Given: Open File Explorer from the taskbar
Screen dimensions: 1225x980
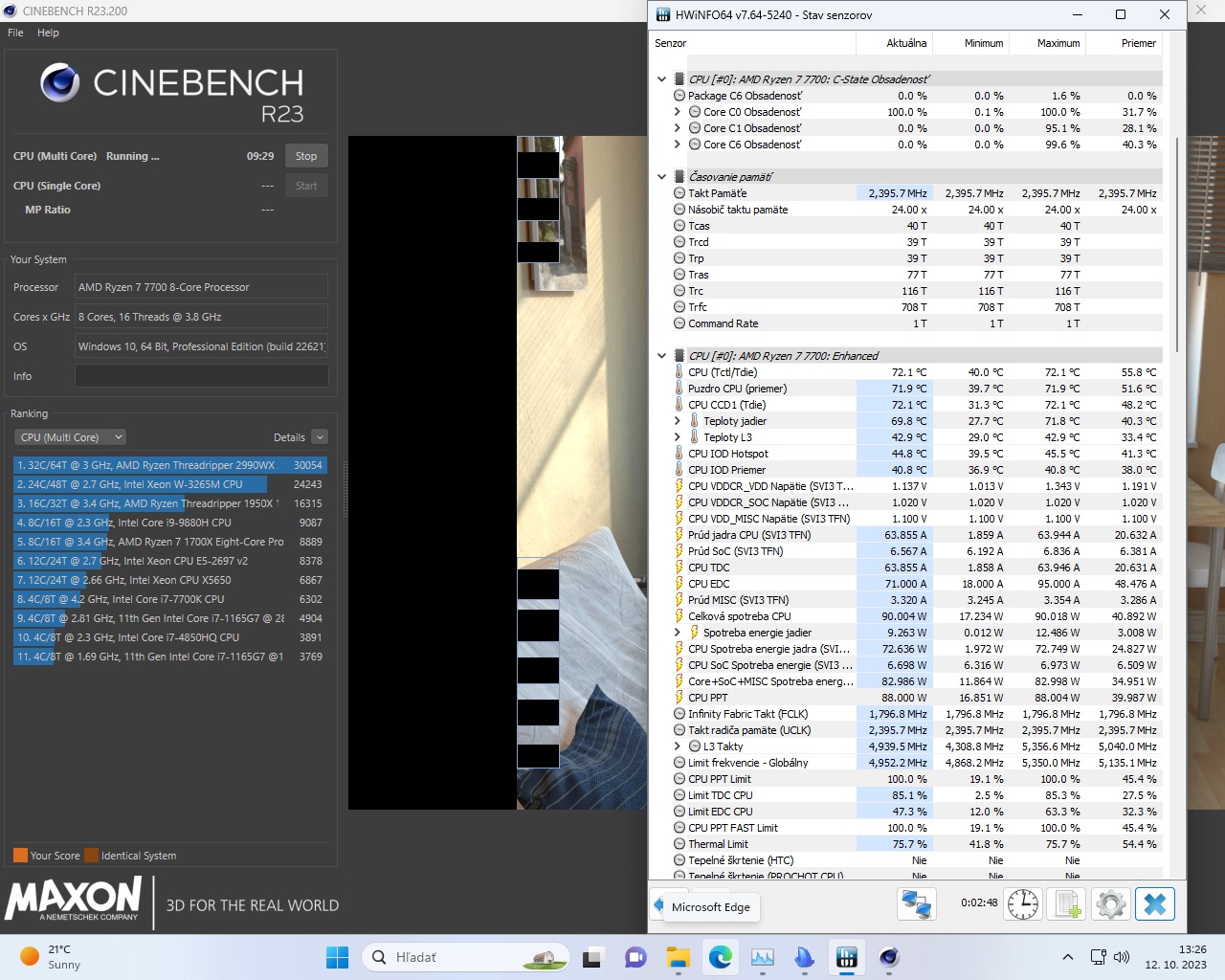Looking at the screenshot, I should click(x=678, y=957).
